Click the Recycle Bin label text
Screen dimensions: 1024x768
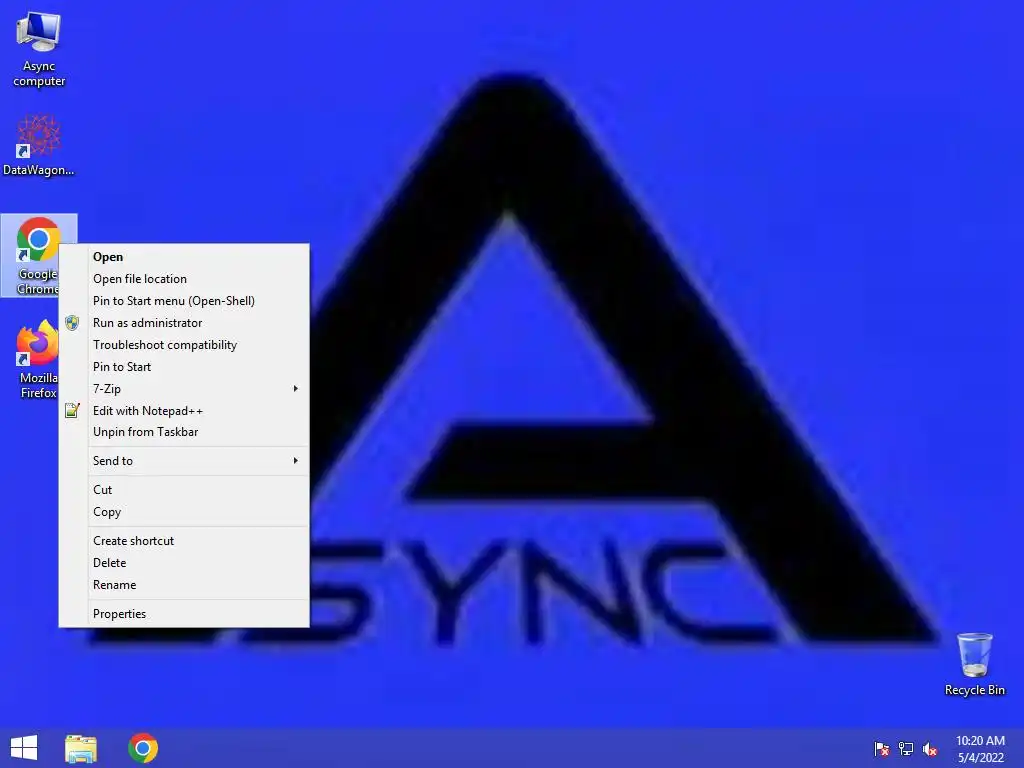(x=974, y=690)
